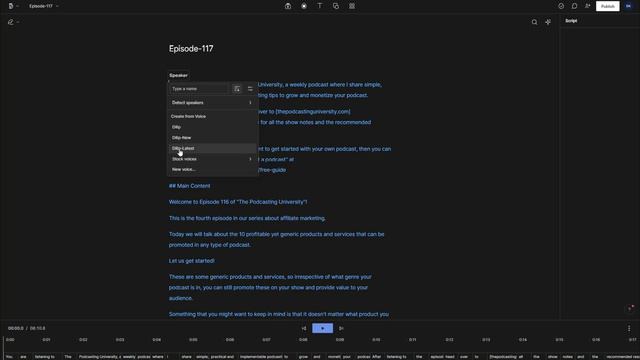Expand the Stock voices submenu

[212, 159]
